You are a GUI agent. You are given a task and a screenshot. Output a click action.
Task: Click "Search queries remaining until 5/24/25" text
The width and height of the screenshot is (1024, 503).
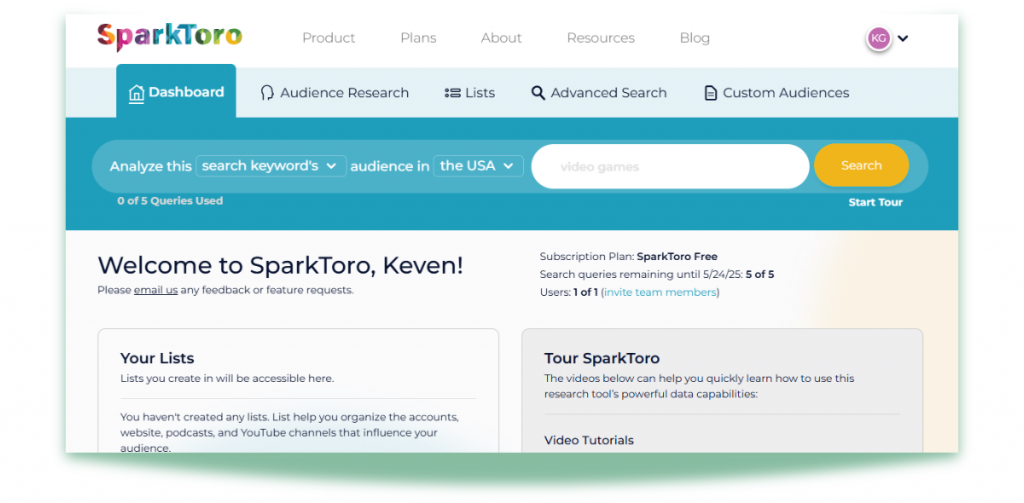point(641,274)
